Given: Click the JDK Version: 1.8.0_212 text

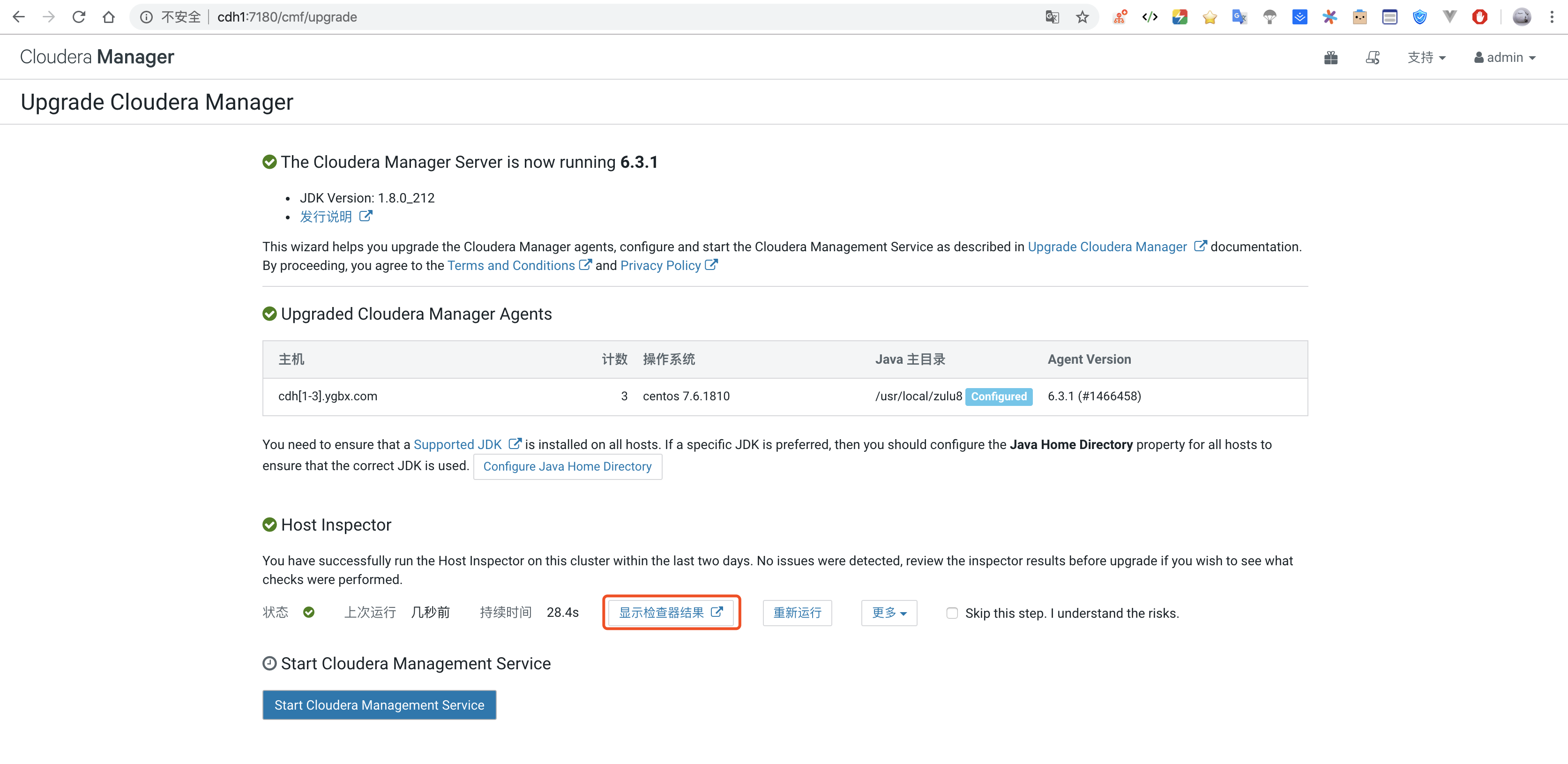Looking at the screenshot, I should coord(367,198).
